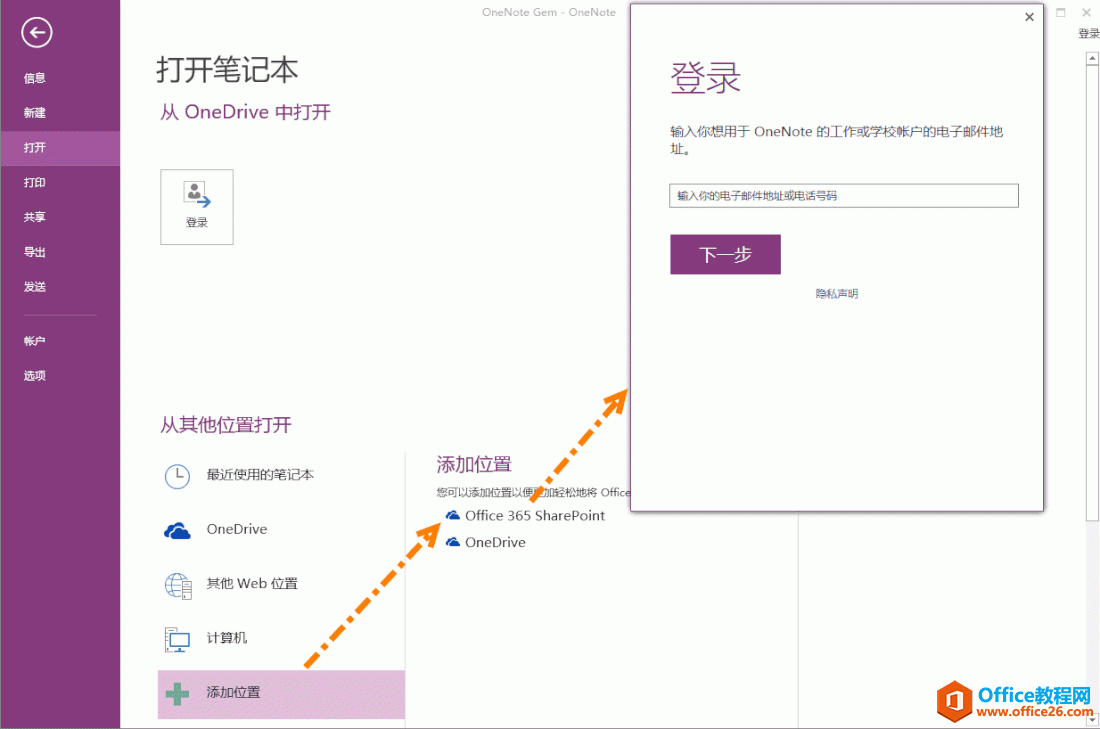Open the 隐私声明 link
The width and height of the screenshot is (1100, 729).
836,293
